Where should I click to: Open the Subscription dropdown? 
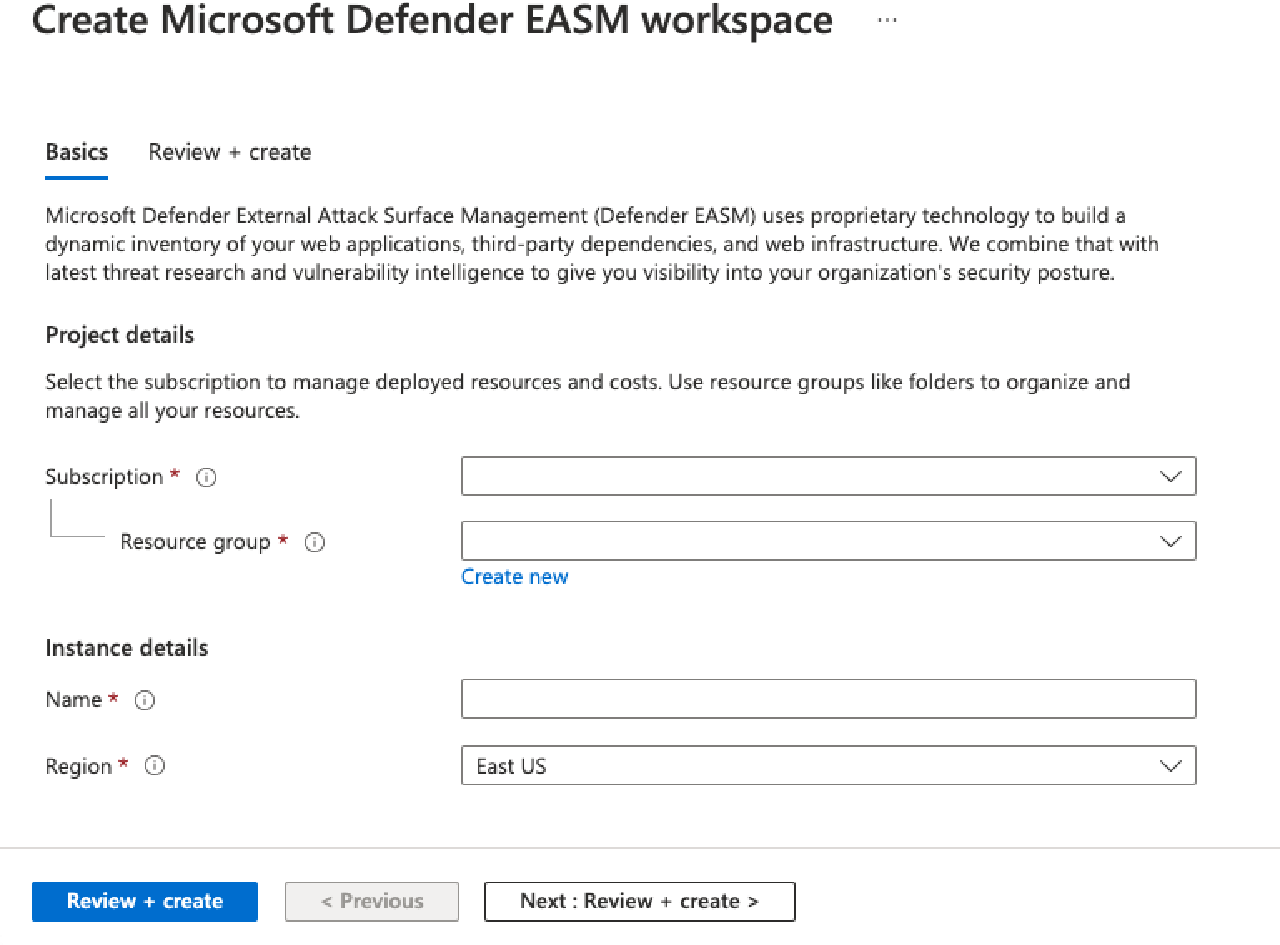click(828, 476)
